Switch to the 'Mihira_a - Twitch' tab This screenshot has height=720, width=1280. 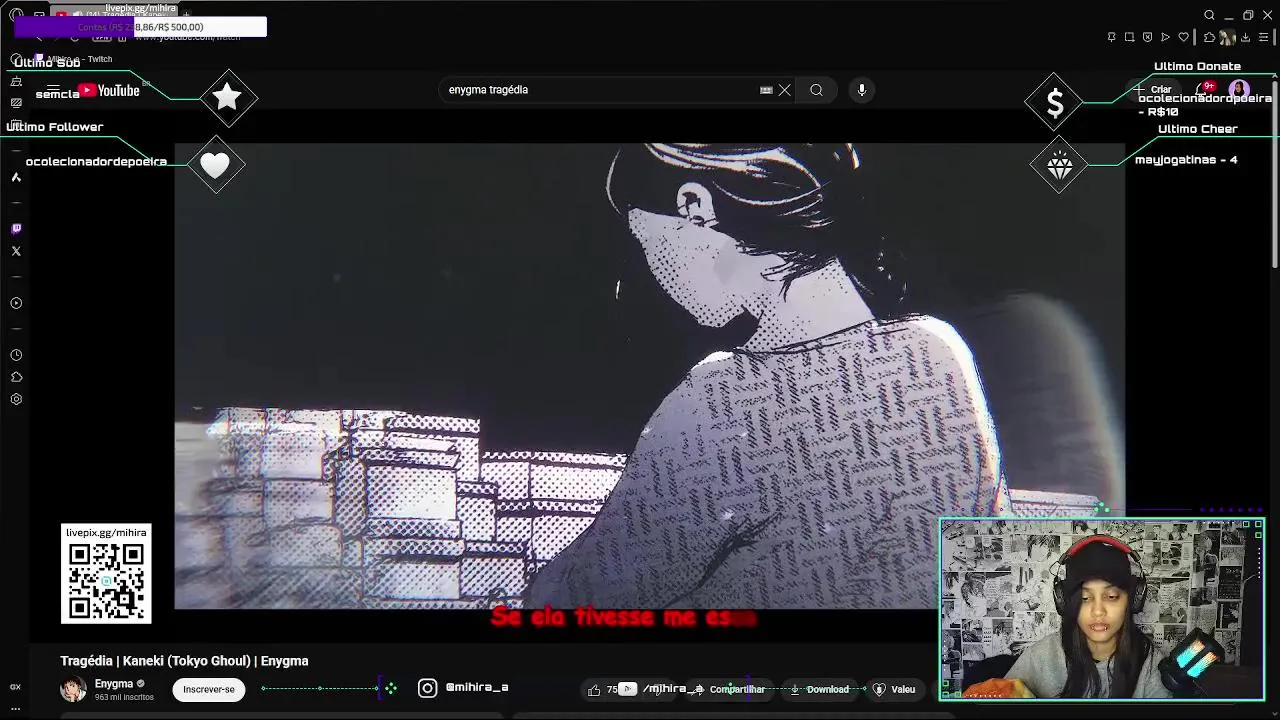[x=74, y=59]
